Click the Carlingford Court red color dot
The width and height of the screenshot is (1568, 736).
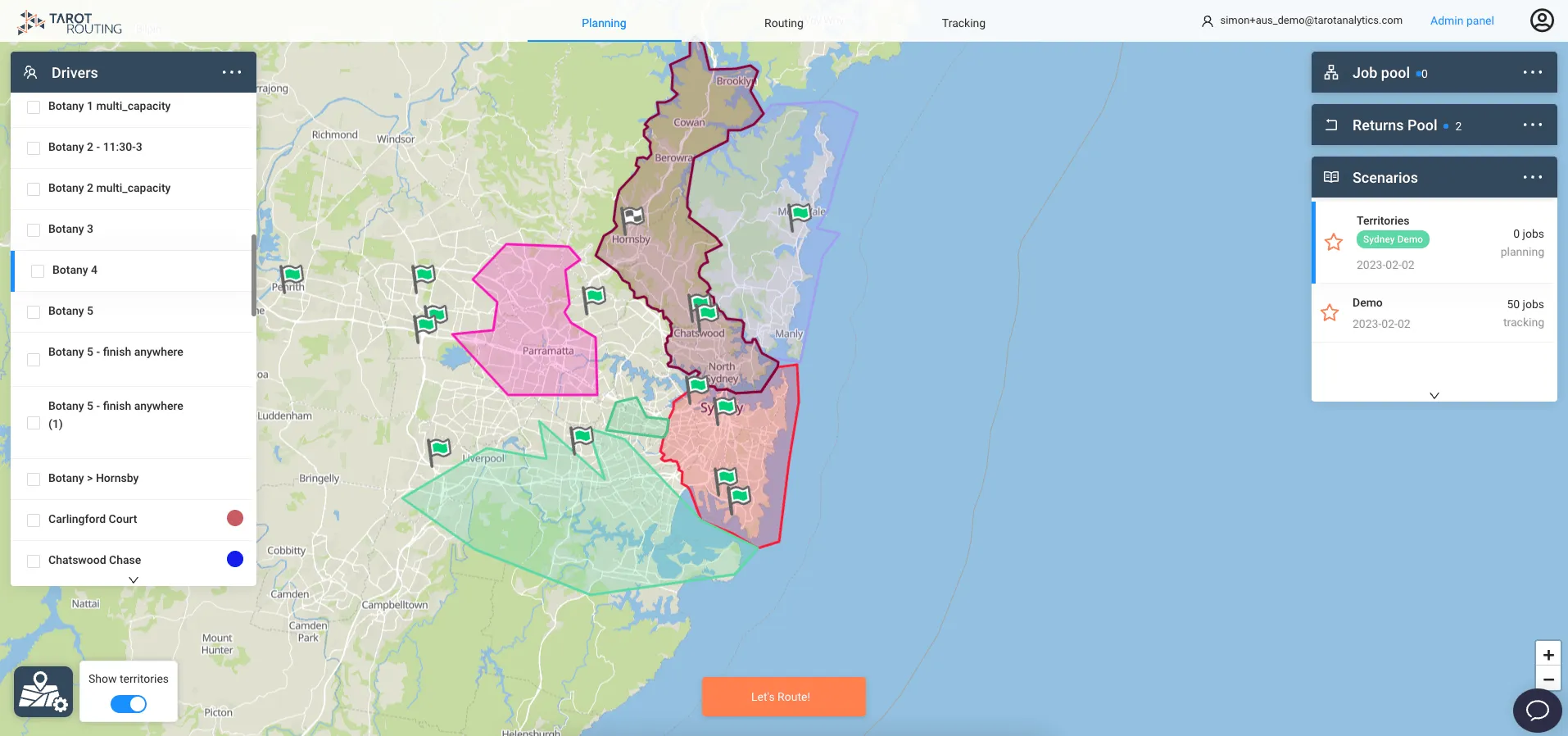[235, 518]
